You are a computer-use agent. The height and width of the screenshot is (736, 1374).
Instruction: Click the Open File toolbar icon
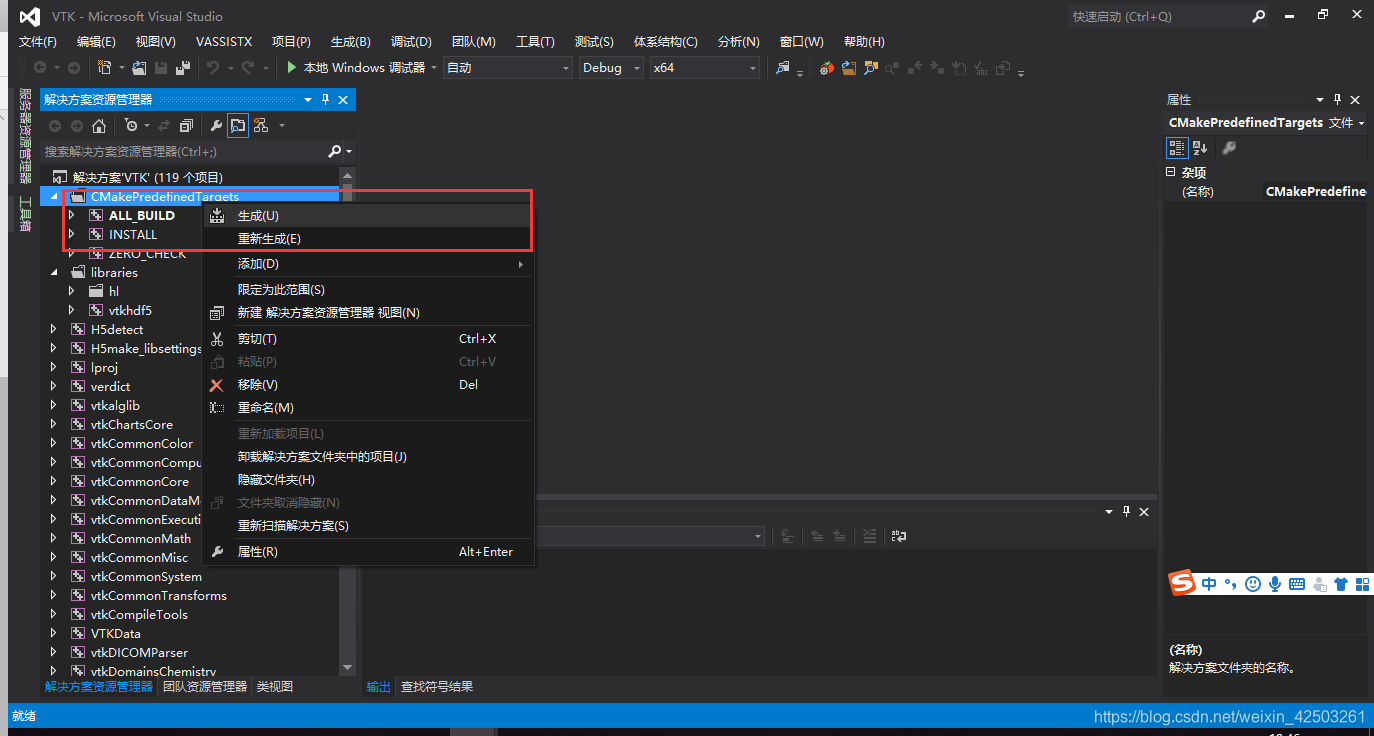139,68
